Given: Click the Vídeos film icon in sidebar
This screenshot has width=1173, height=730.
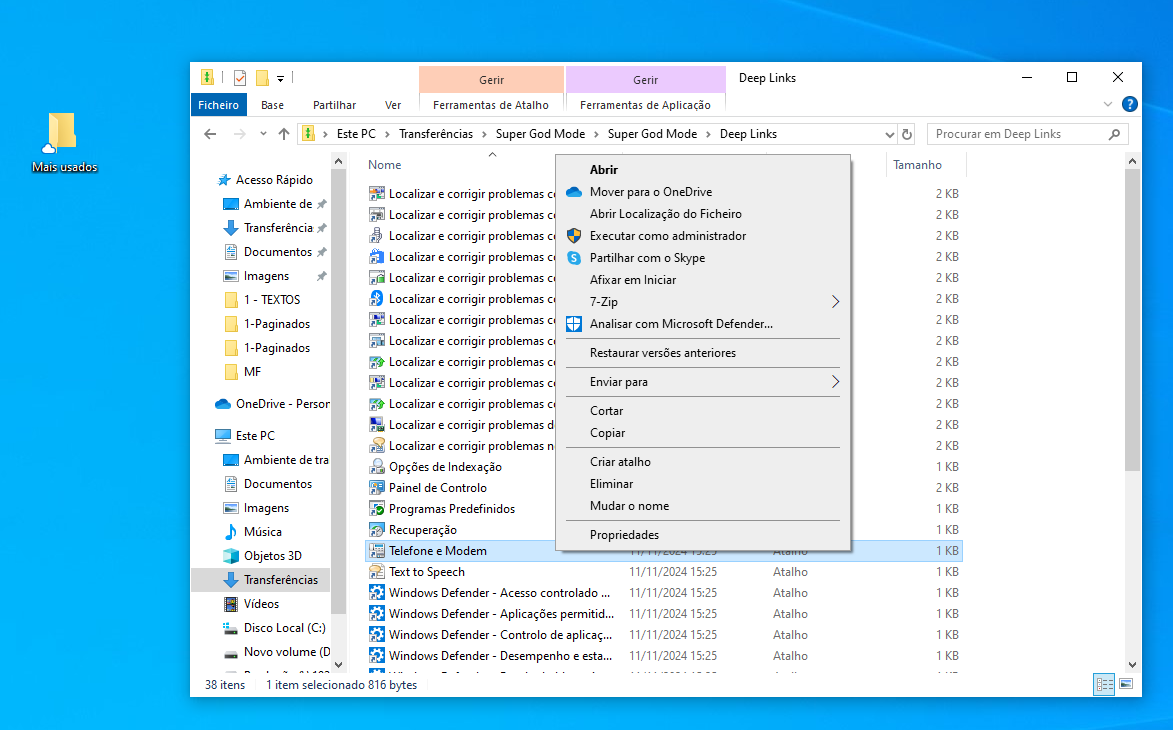Looking at the screenshot, I should coord(231,604).
